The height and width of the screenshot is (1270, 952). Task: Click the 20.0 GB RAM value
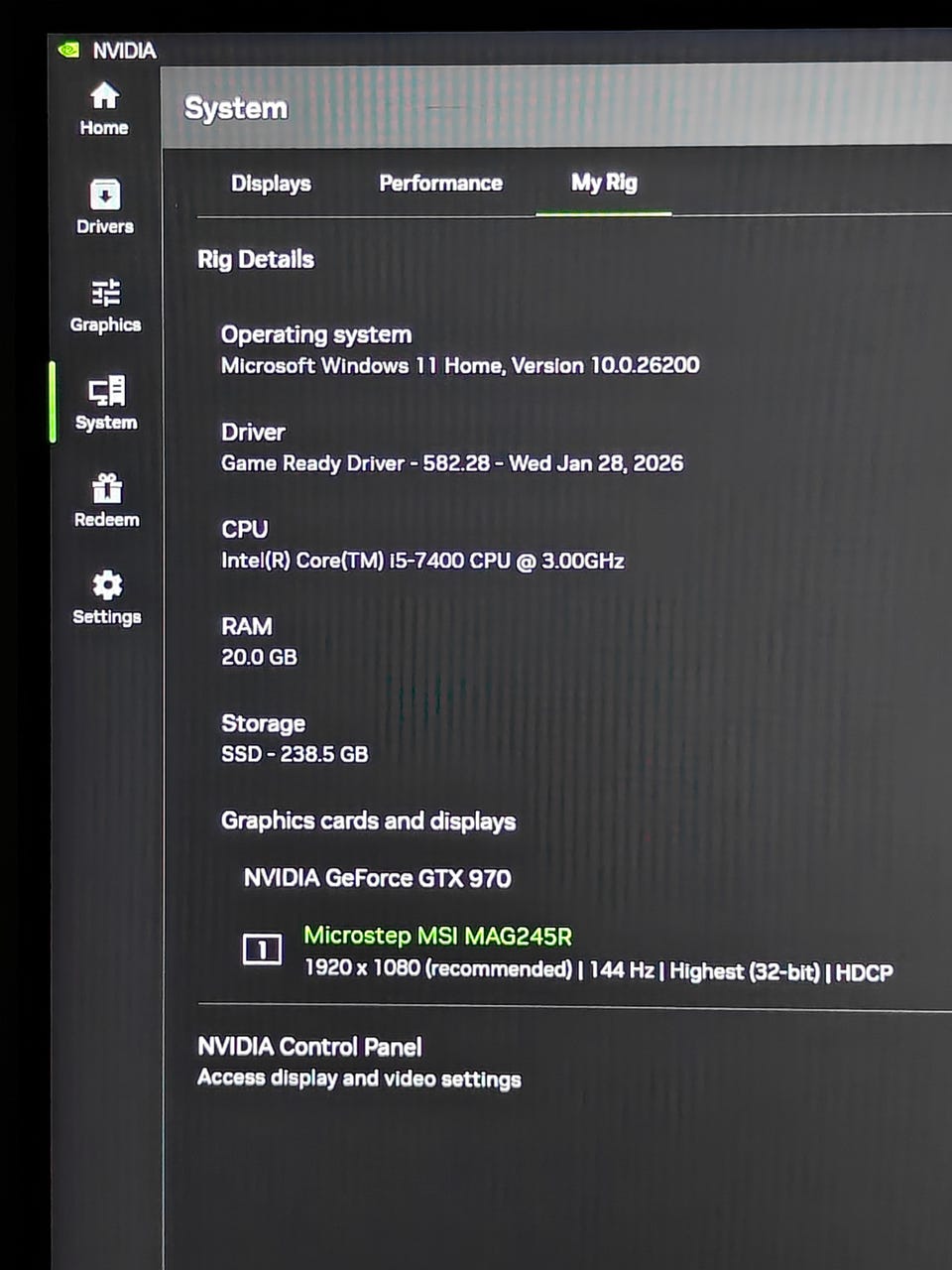(259, 657)
